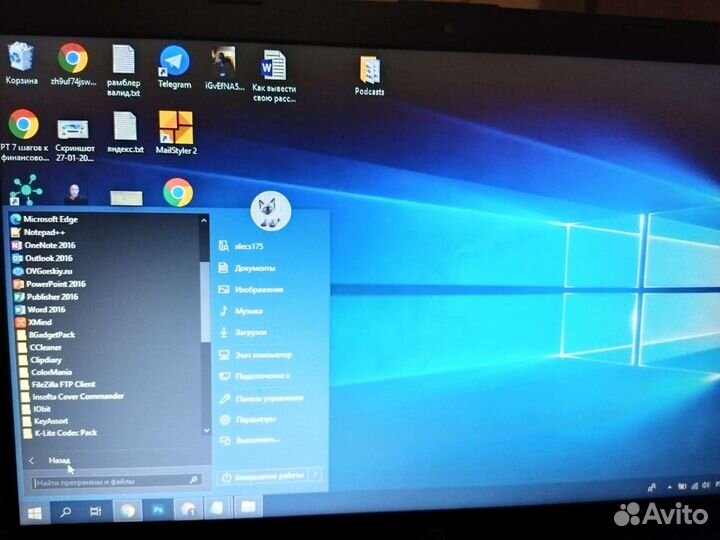Launch Publisher 2016 from the start menu

click(x=46, y=297)
